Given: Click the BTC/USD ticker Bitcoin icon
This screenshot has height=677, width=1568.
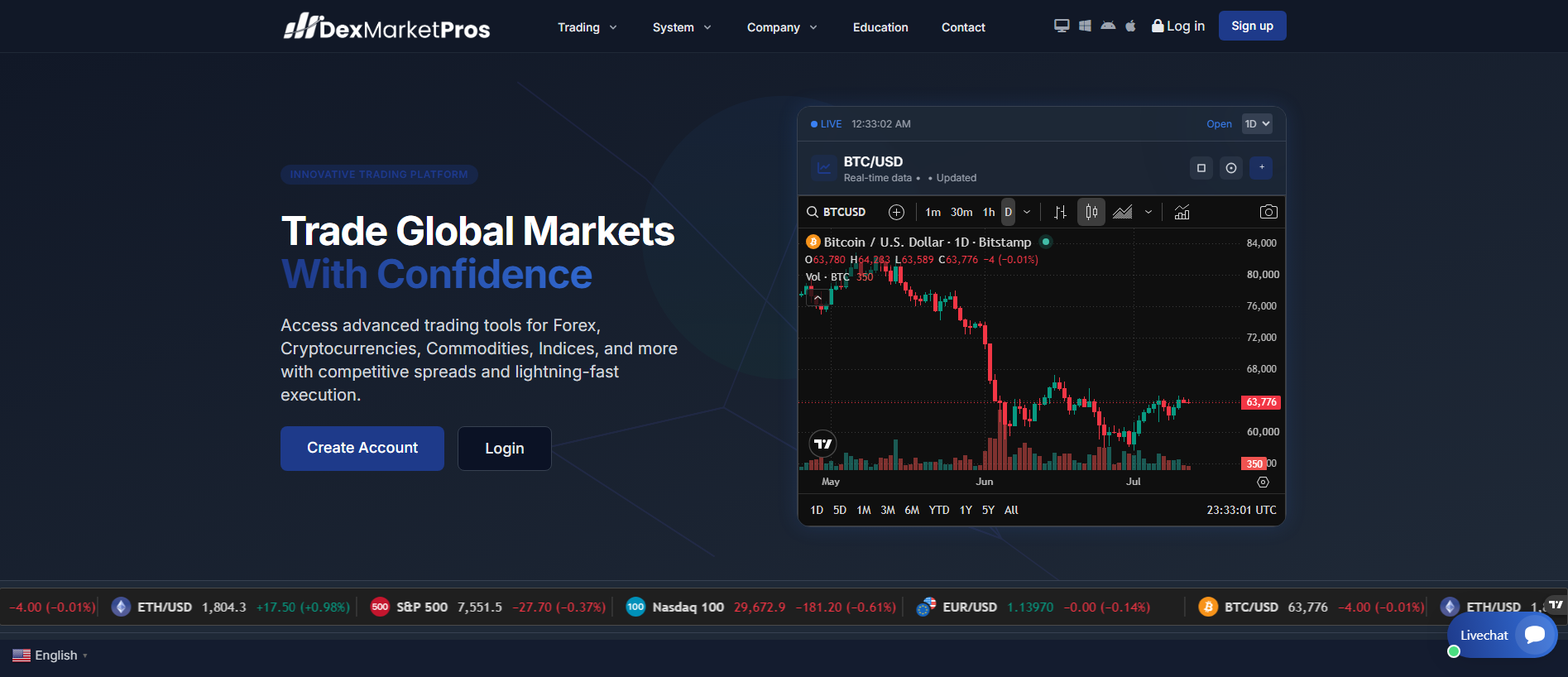Looking at the screenshot, I should point(1208,607).
